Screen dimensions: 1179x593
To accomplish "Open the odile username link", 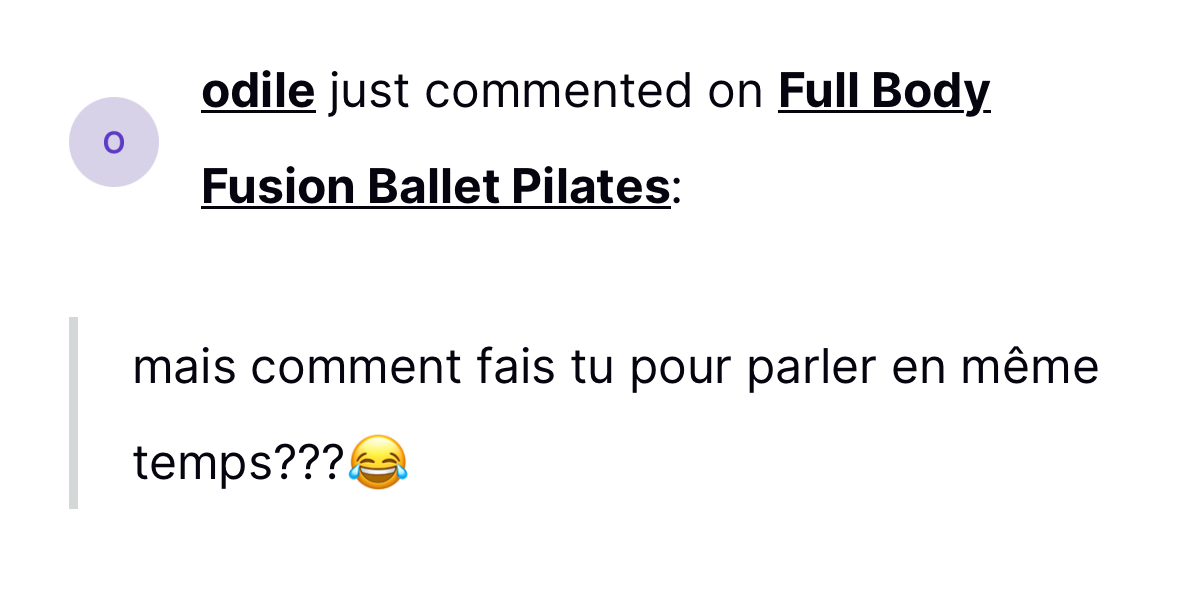I will pos(259,91).
